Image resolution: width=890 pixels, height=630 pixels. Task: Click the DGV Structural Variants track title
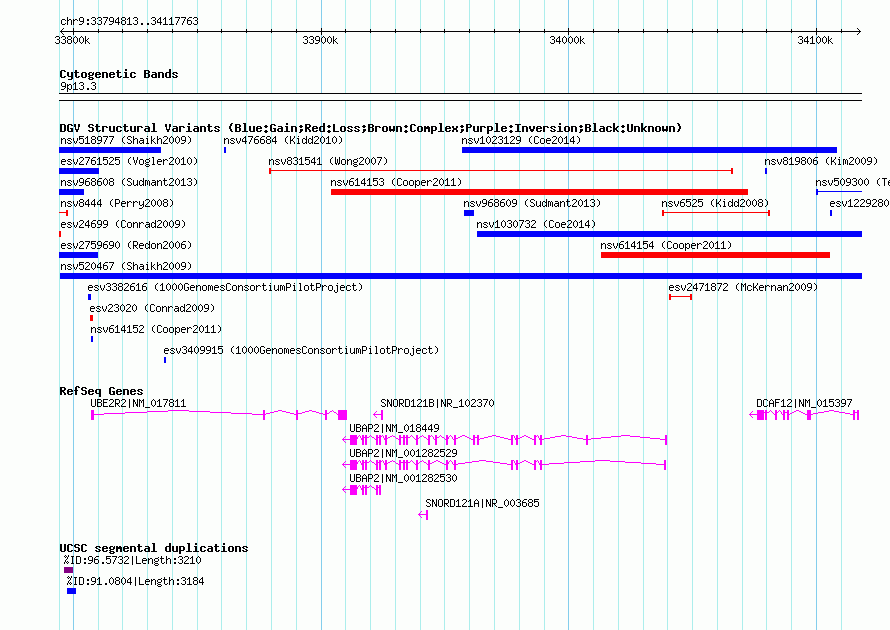pos(371,128)
